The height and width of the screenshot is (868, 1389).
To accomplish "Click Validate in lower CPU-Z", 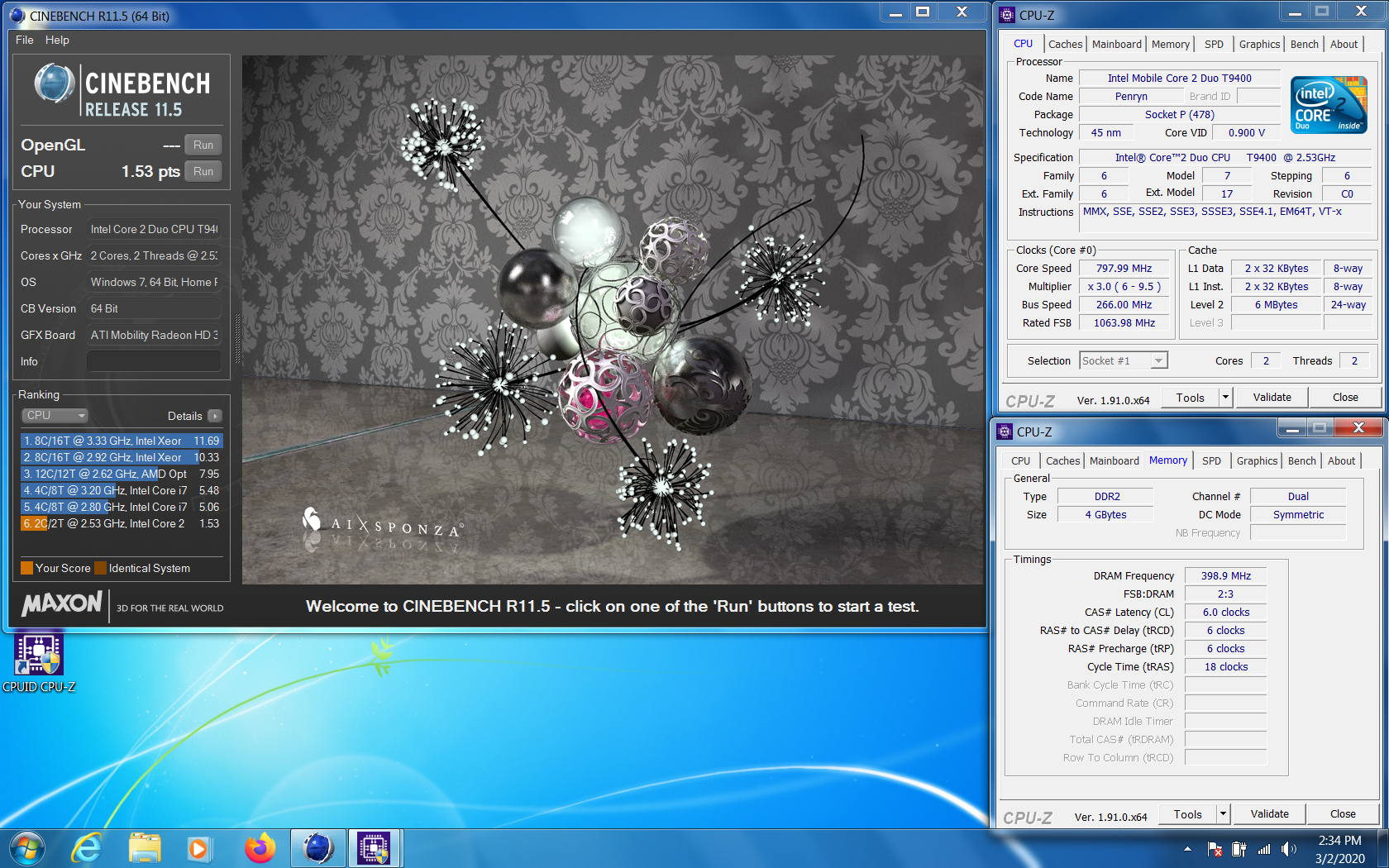I will pos(1269,814).
